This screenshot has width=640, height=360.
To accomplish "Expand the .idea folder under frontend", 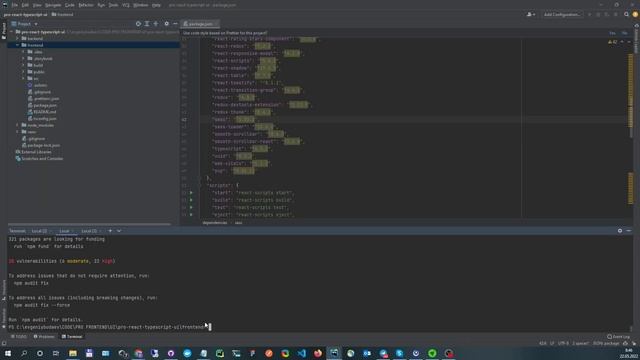I will 23,52.
